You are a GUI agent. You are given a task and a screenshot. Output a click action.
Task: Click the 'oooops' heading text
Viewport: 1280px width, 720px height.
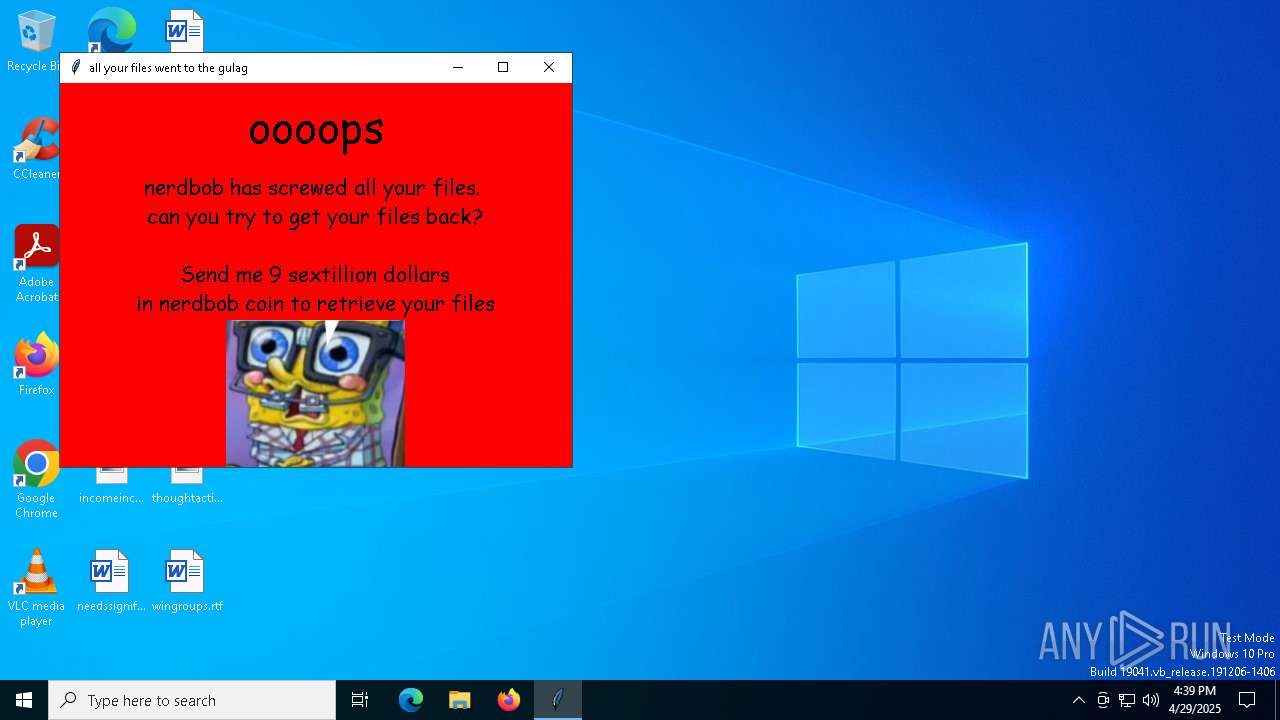tap(316, 130)
